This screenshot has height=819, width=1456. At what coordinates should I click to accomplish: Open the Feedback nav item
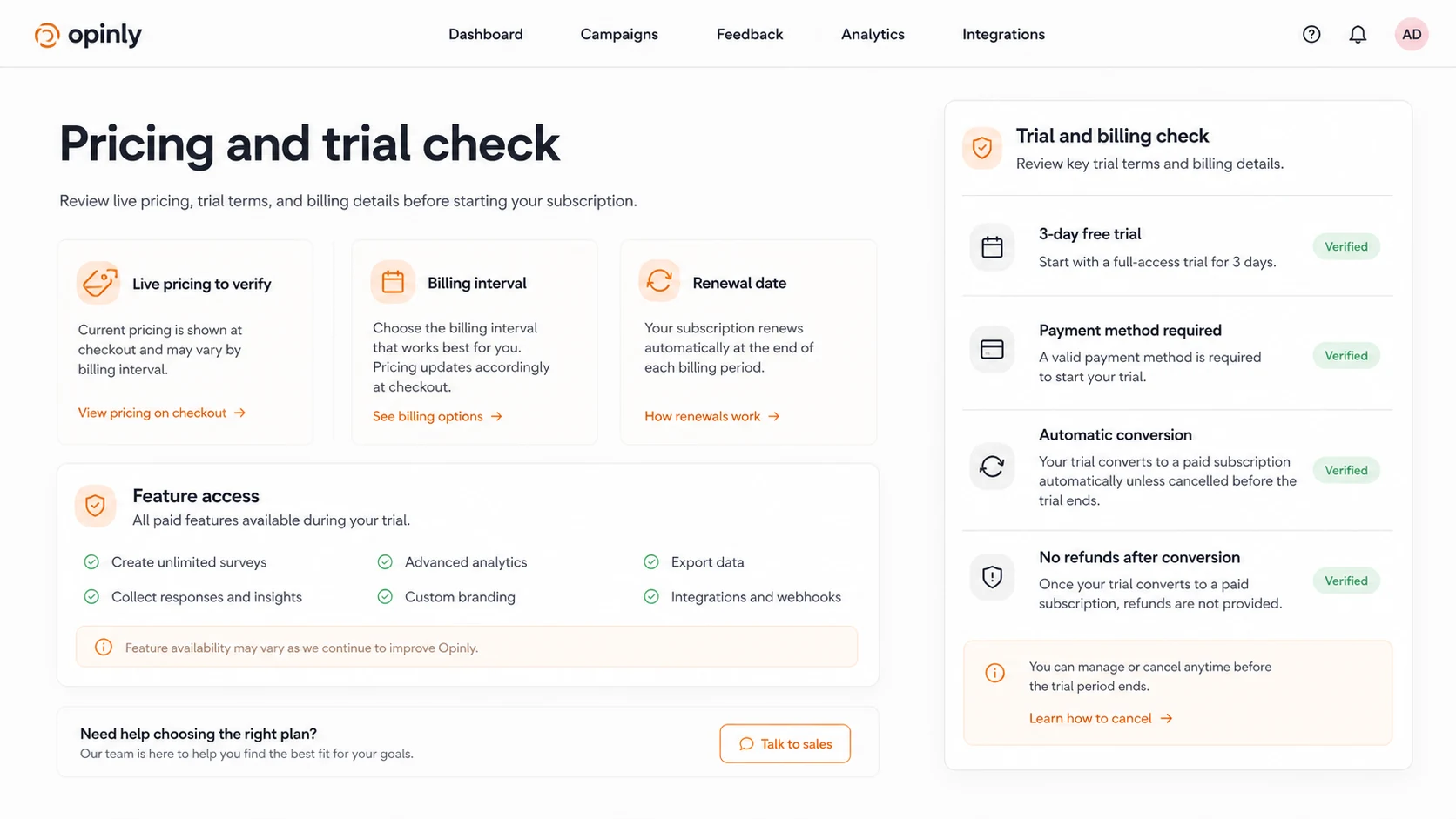click(x=750, y=35)
